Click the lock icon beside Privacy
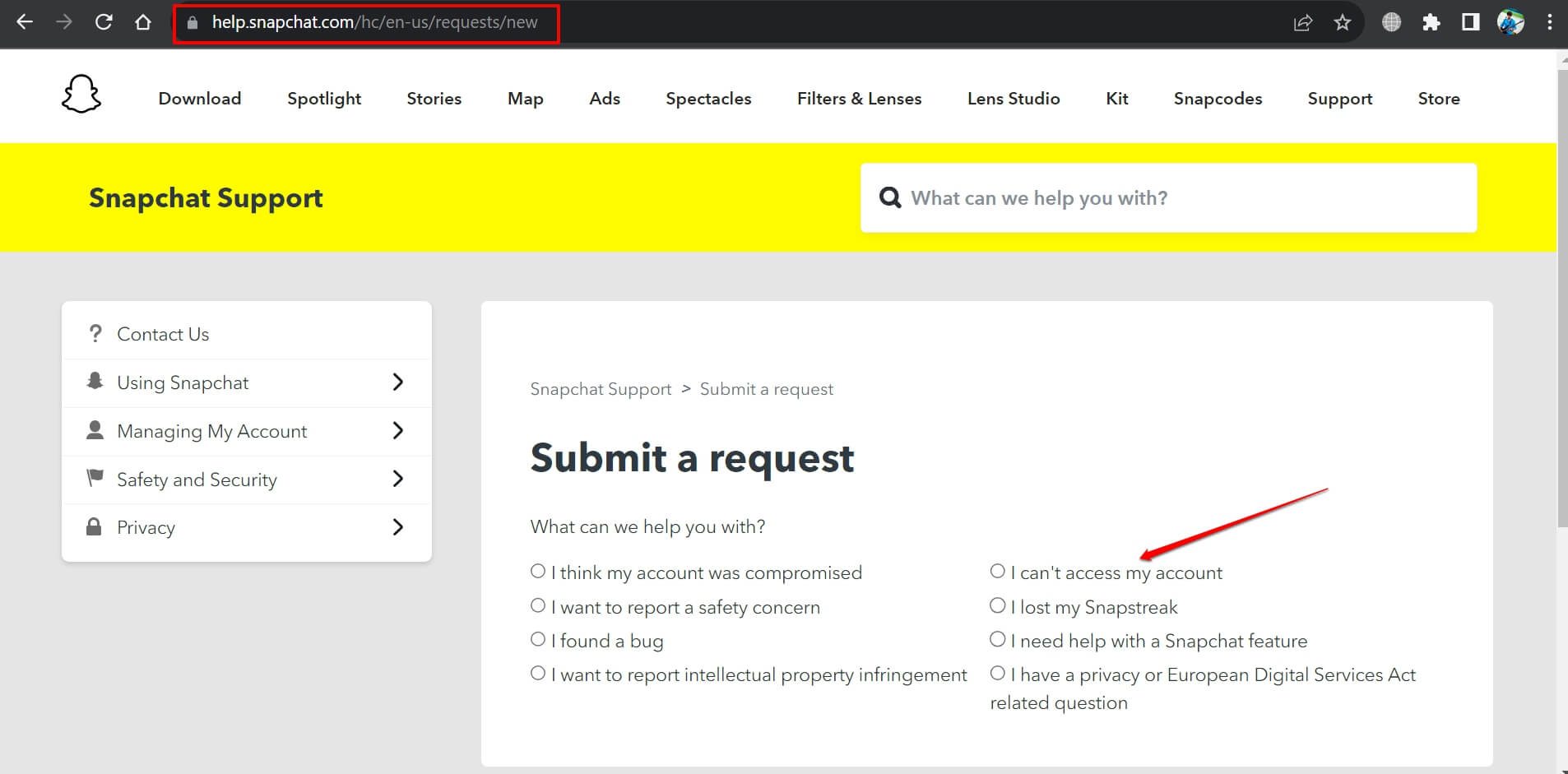 click(94, 526)
